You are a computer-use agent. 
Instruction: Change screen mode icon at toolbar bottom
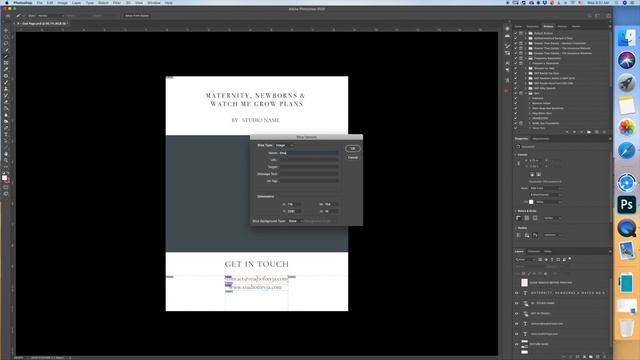[6, 194]
